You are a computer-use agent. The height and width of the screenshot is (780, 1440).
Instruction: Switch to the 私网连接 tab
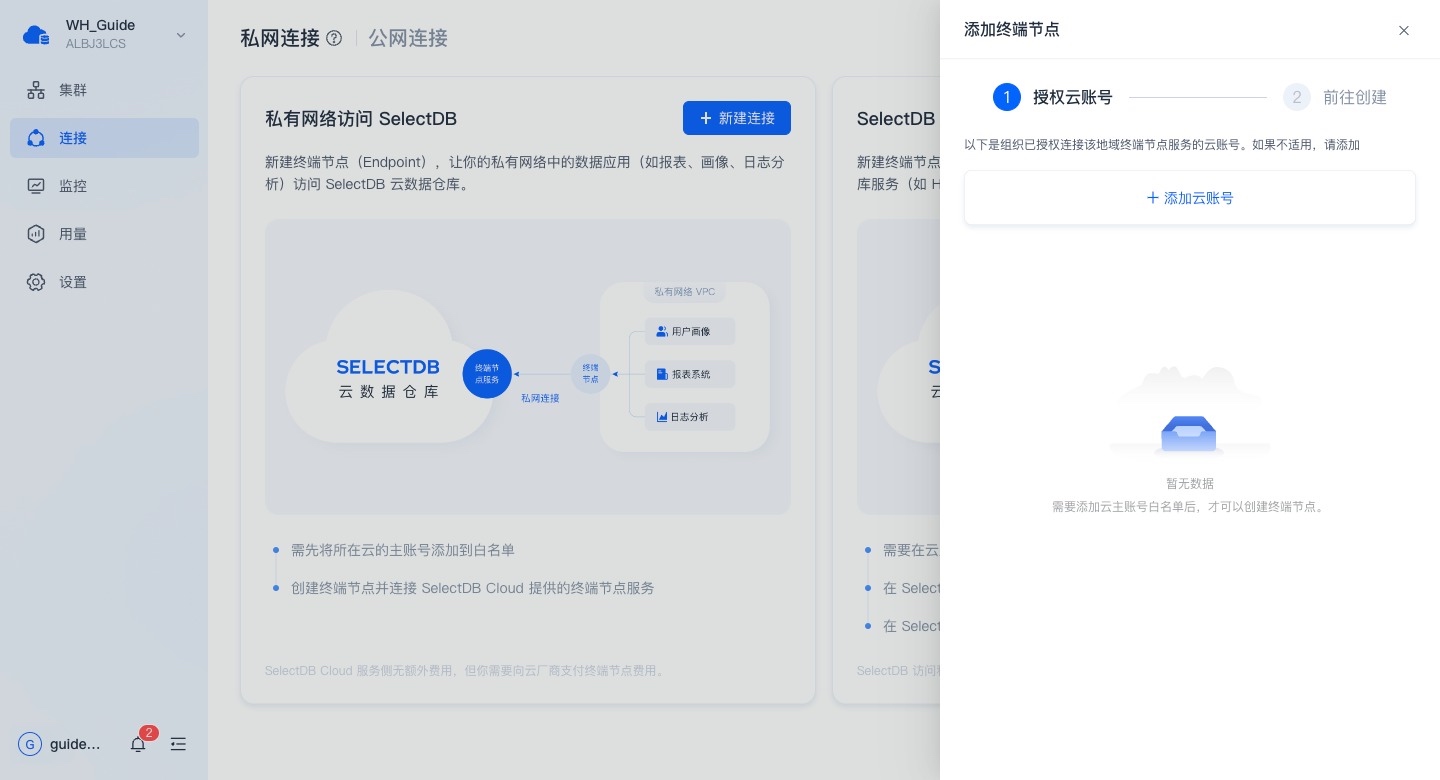pyautogui.click(x=280, y=38)
